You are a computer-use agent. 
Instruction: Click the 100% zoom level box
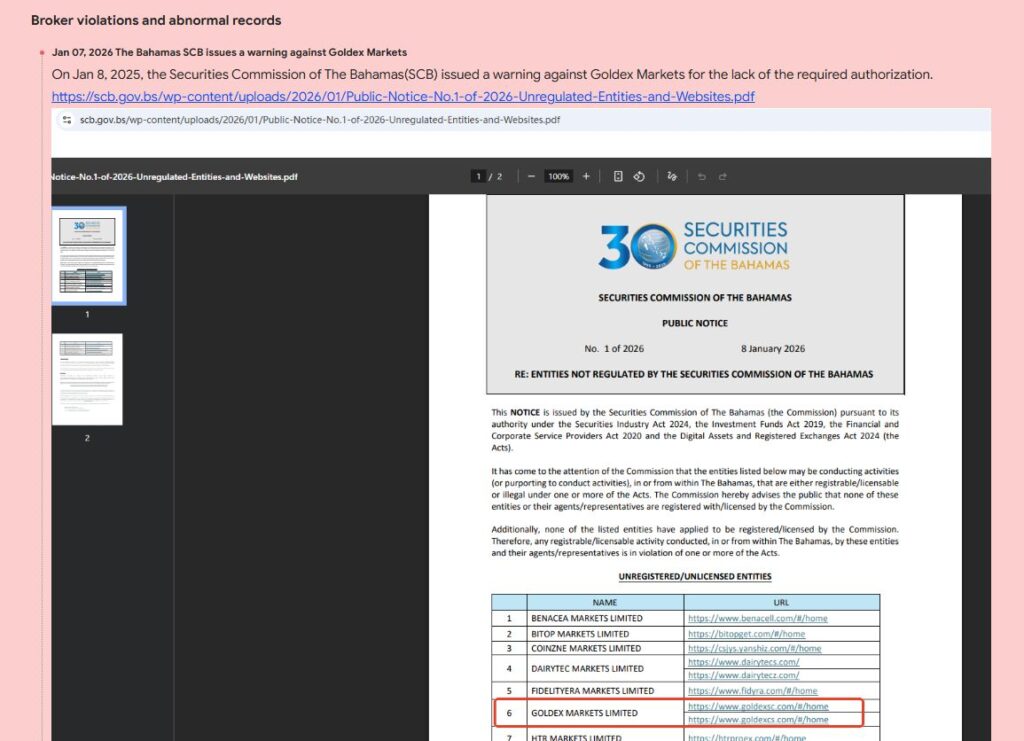pyautogui.click(x=558, y=176)
